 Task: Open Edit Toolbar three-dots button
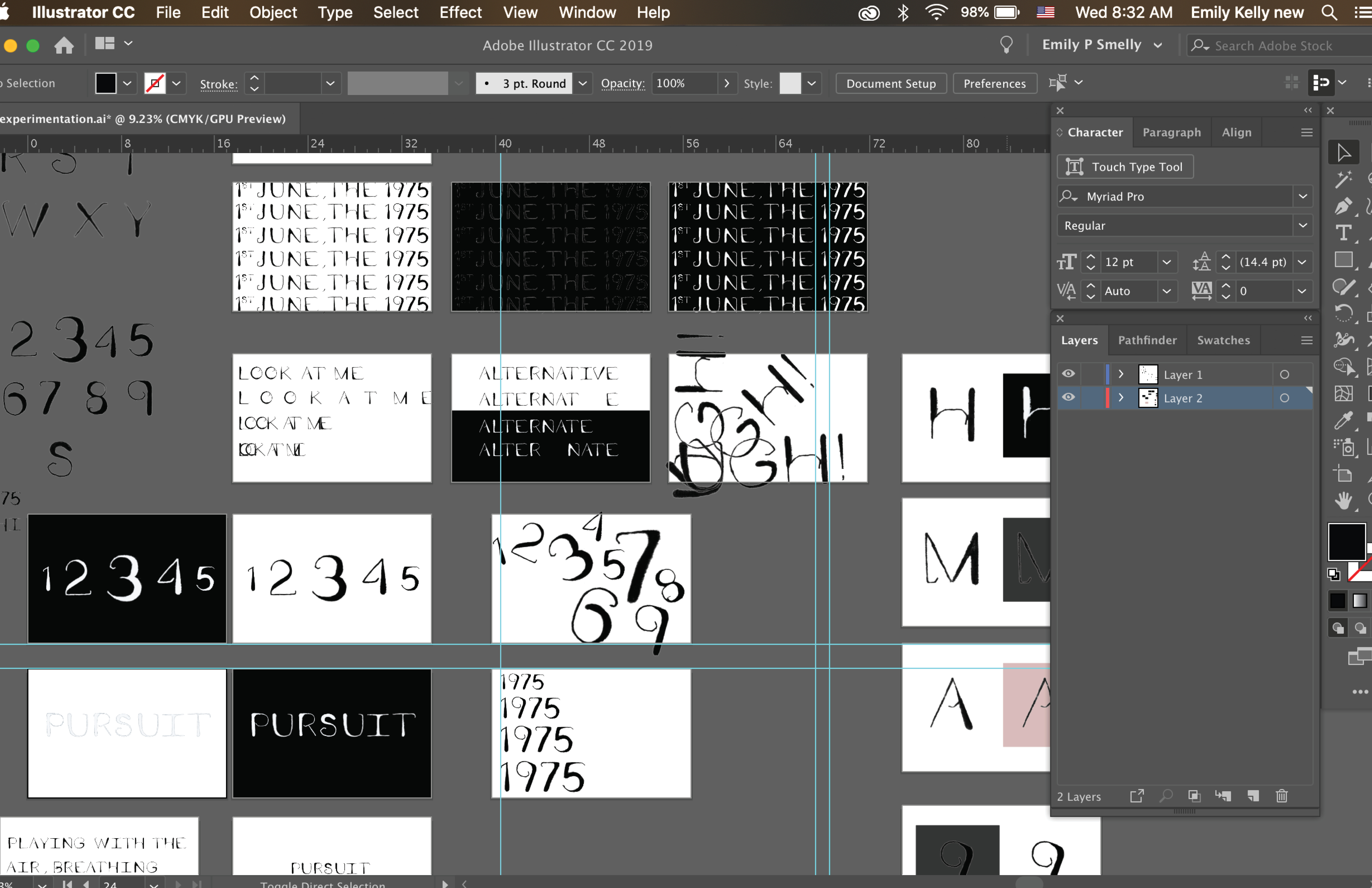(x=1360, y=692)
